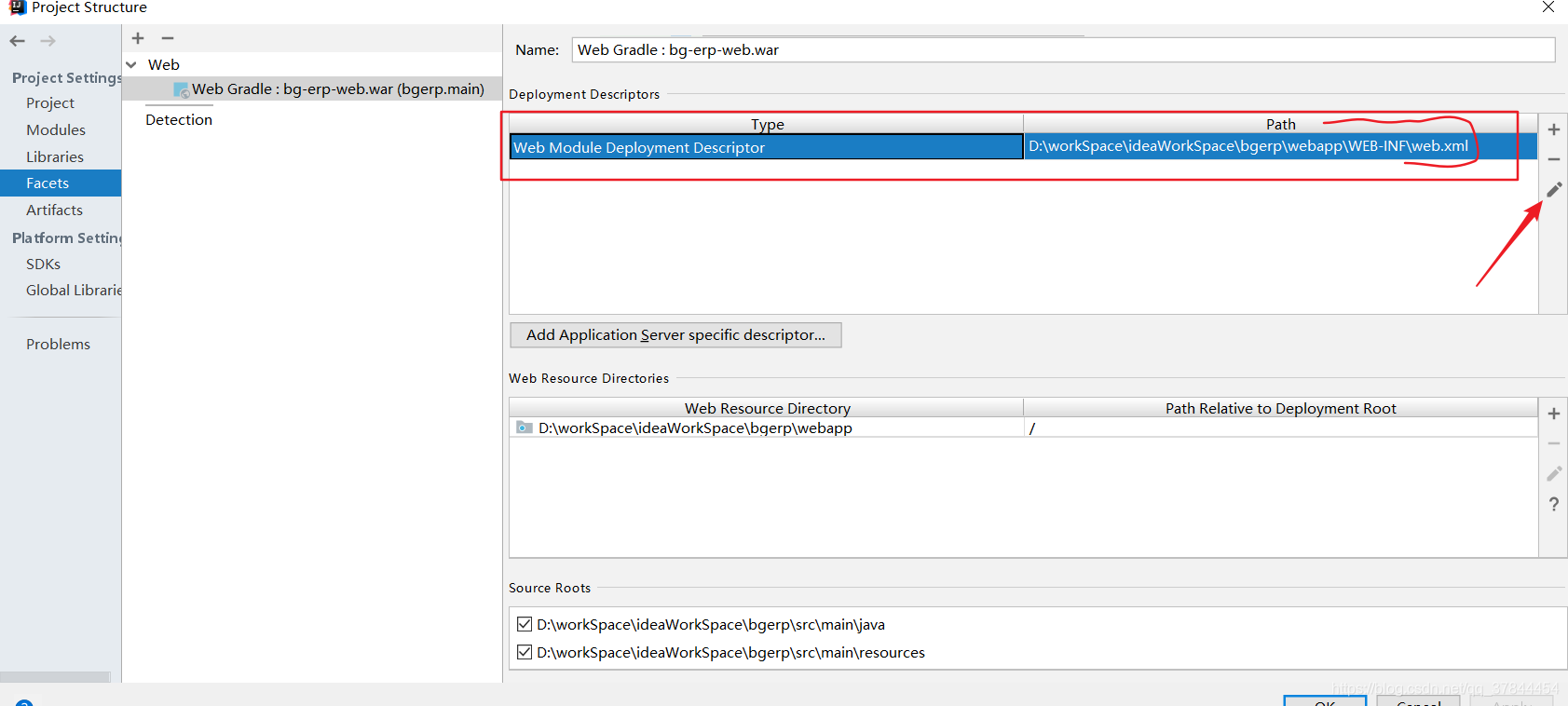Open the Global Libraries page

pyautogui.click(x=74, y=291)
